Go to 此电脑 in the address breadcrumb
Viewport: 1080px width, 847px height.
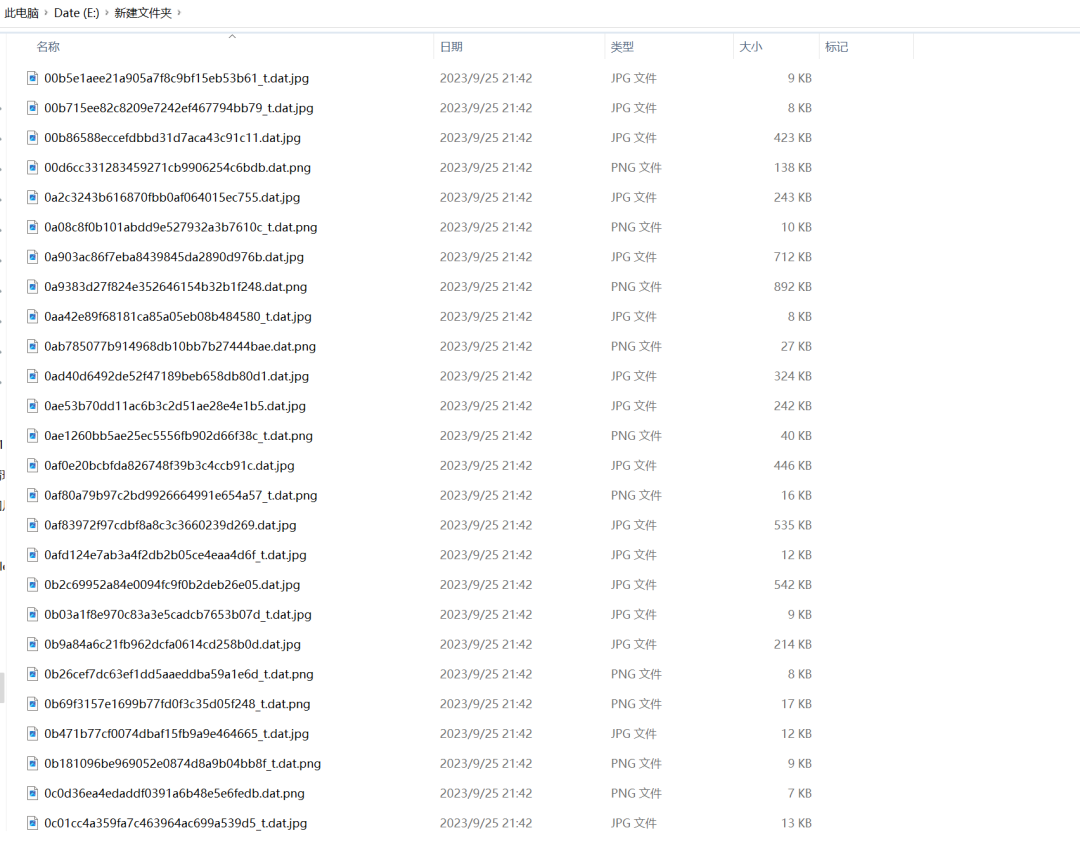click(x=21, y=12)
